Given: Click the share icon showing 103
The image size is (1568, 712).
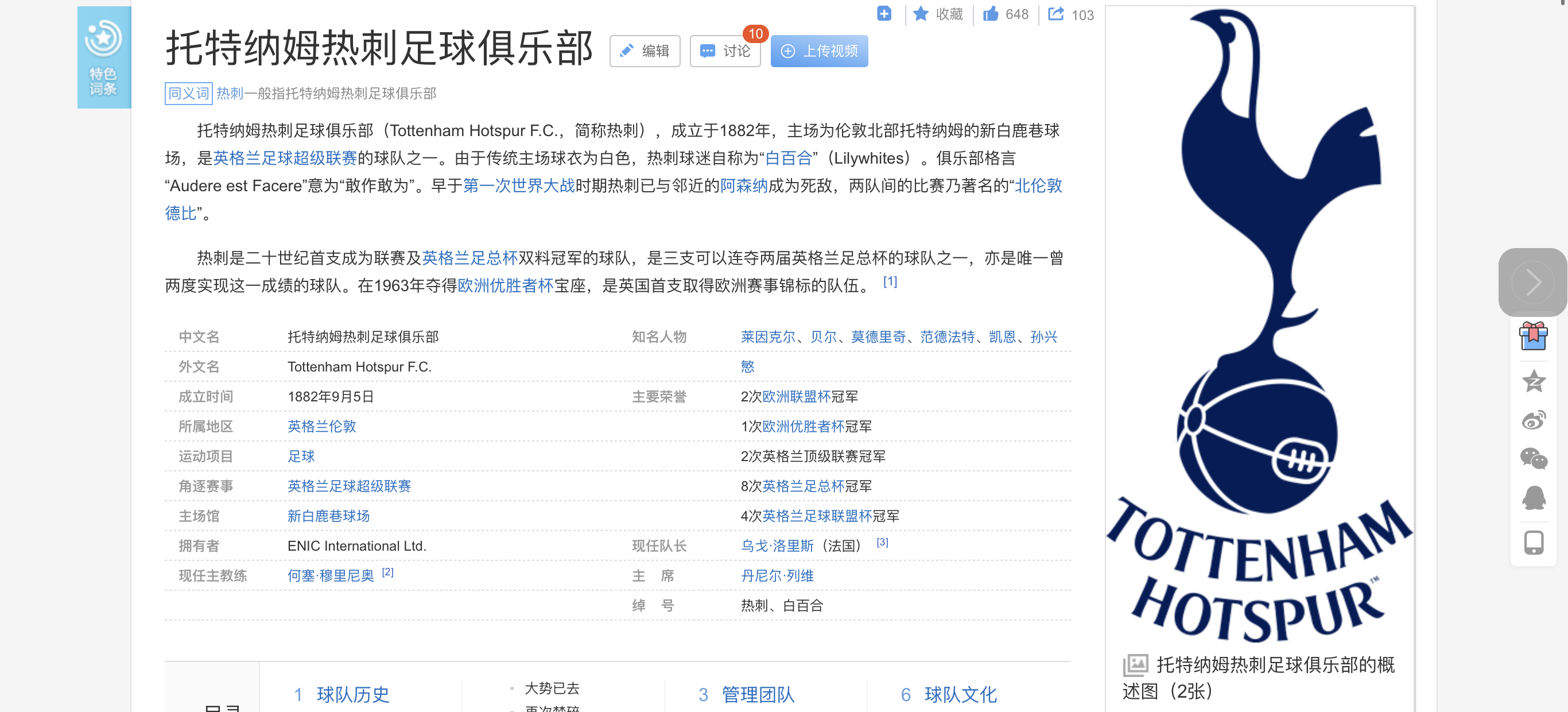Looking at the screenshot, I should [1055, 13].
